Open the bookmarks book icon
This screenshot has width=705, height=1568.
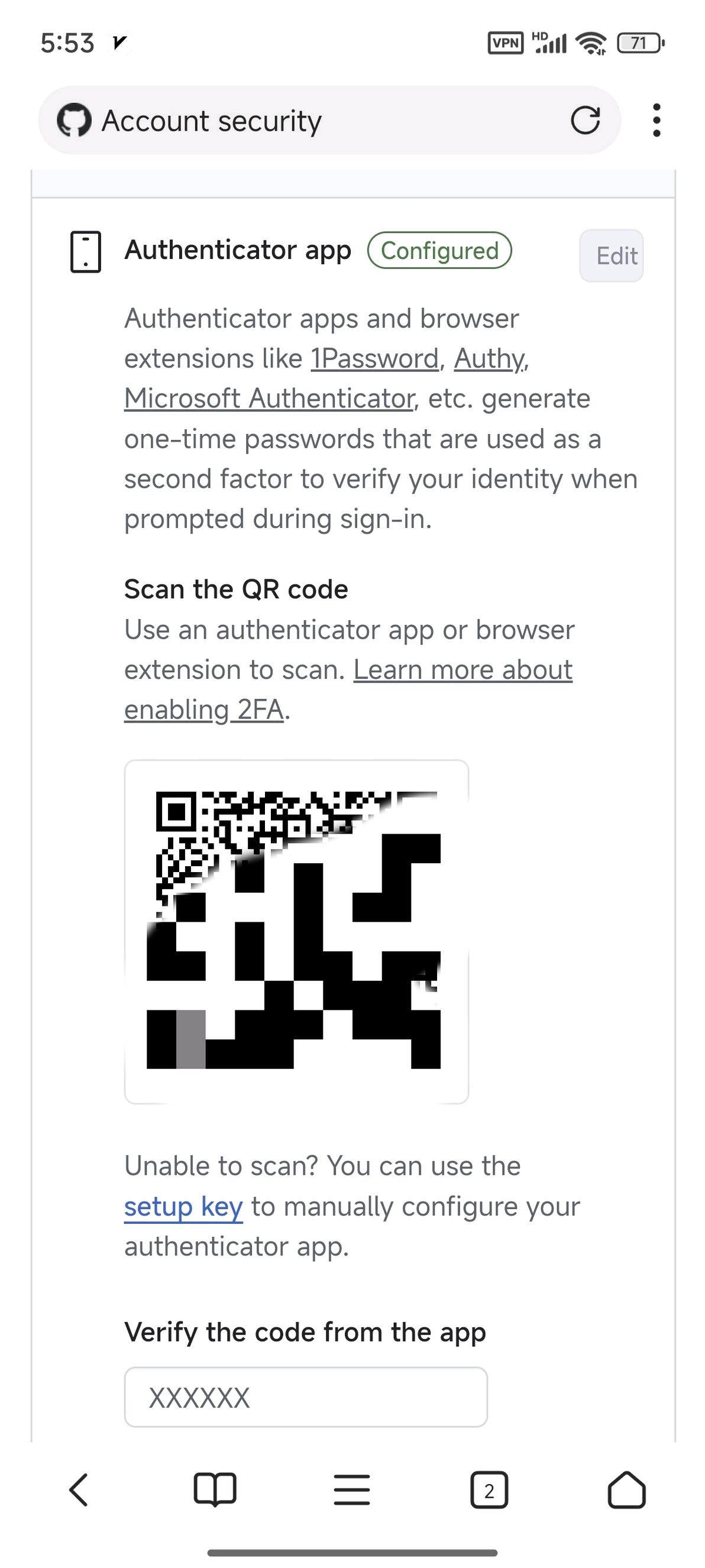coord(215,1490)
